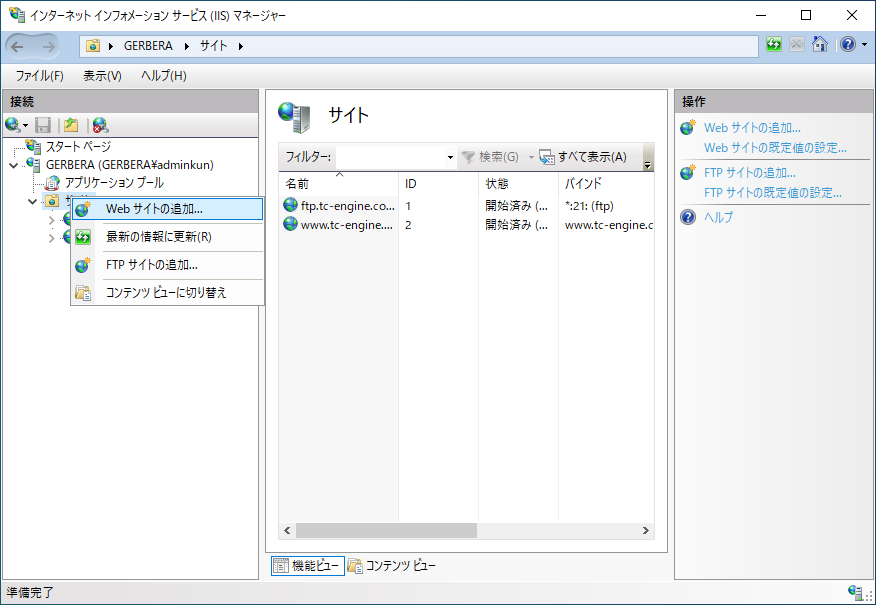Click the GERBERA breadcrumb in address bar
This screenshot has height=605, width=876.
point(148,46)
